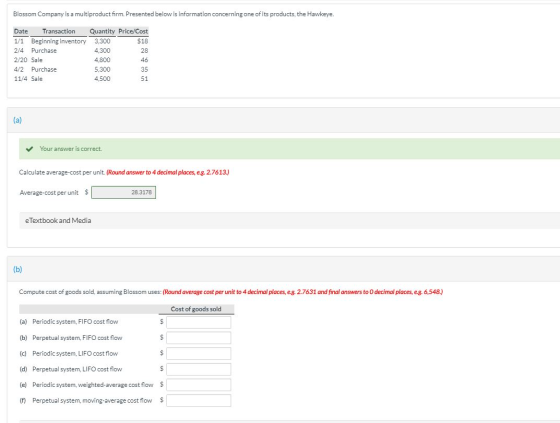
Task: Select the Beginning inventory row label
Action: 59,41
